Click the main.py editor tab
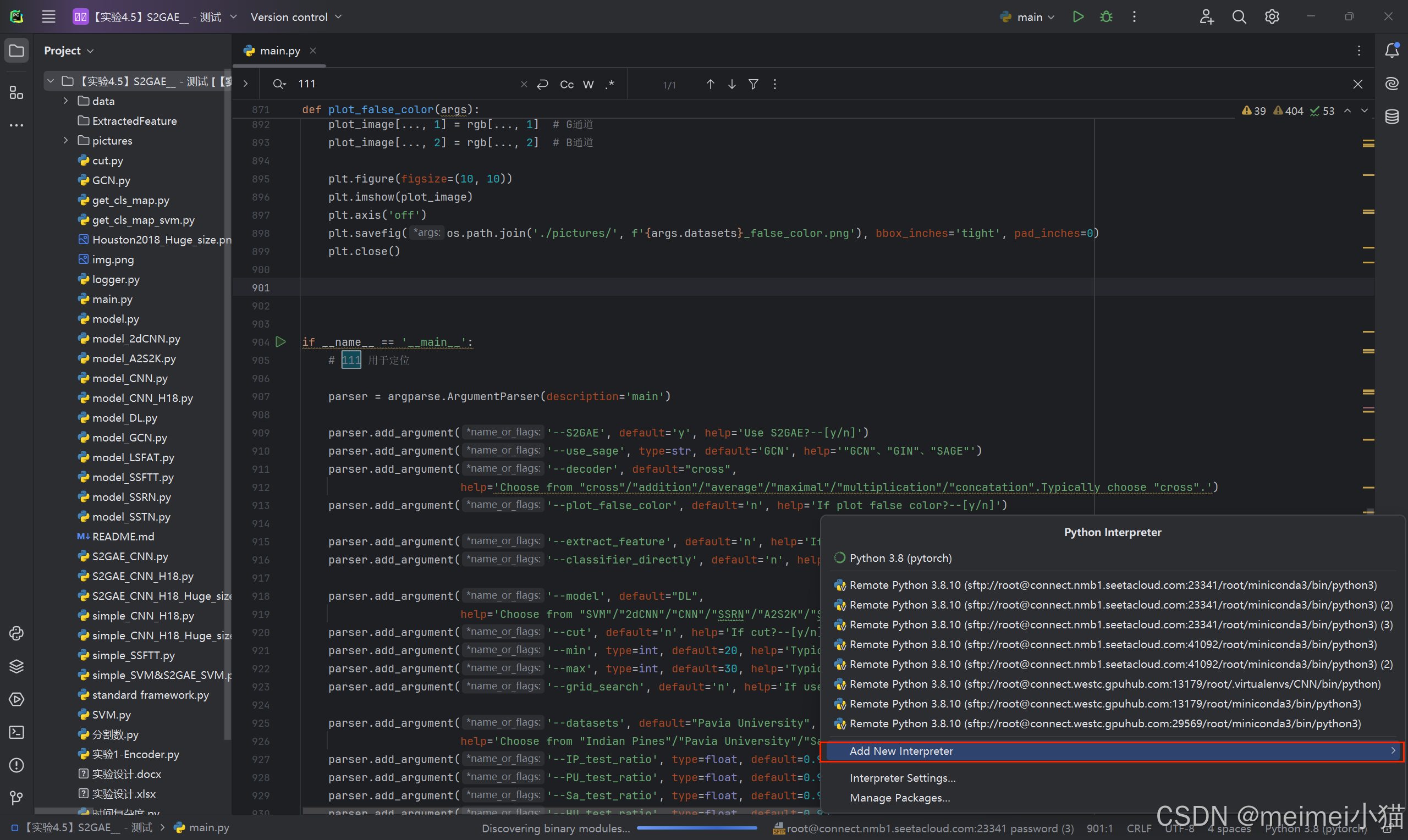Viewport: 1408px width, 840px height. [279, 51]
